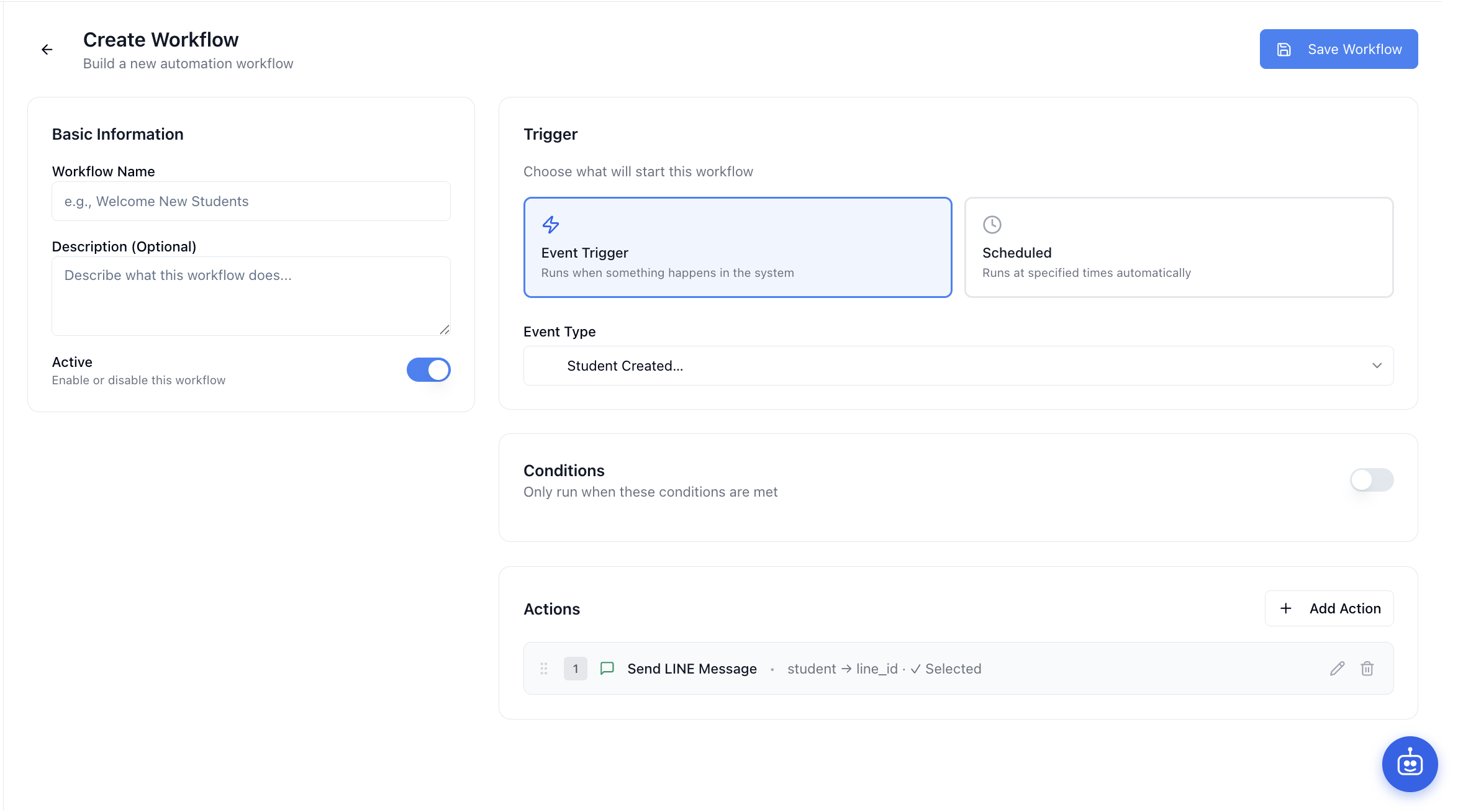This screenshot has height=812, width=1458.
Task: Click the resize handle of Description box
Action: tap(444, 330)
